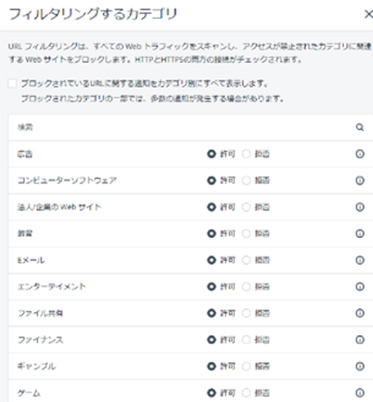Screen dimensions: 373x402
Task: Open info icon for Eメール row
Action: [360, 260]
